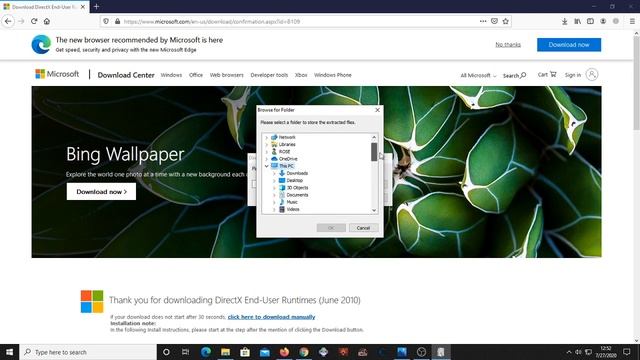Click the Firefox back arrow button
Viewport: 640px width, 360px height.
8,21
